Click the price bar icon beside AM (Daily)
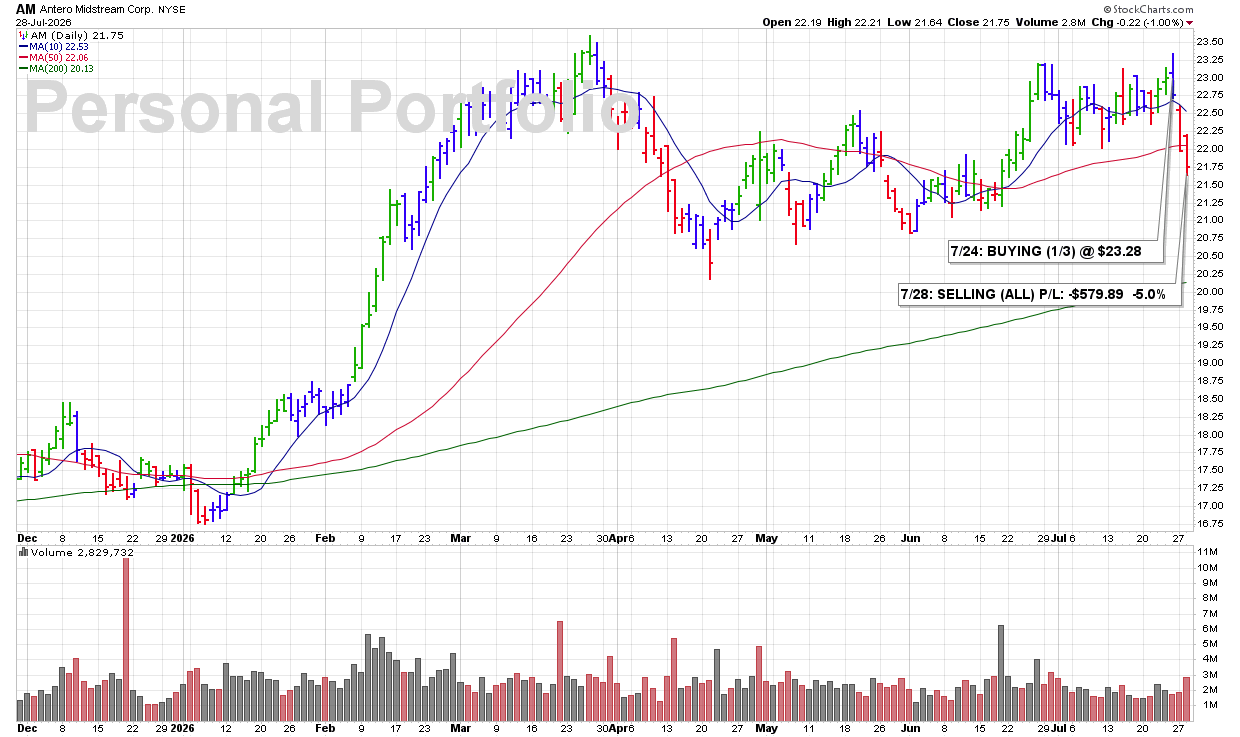Viewport: 1240px width, 737px height. click(x=22, y=35)
